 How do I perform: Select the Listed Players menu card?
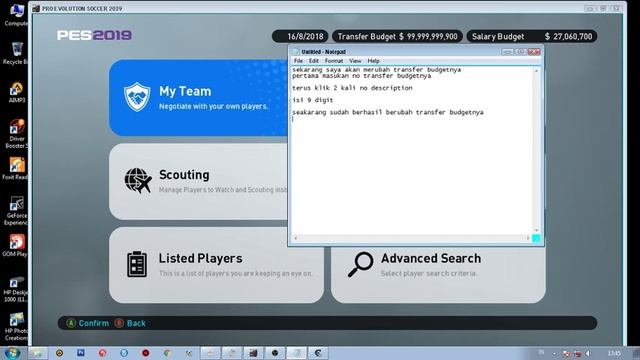coord(216,265)
